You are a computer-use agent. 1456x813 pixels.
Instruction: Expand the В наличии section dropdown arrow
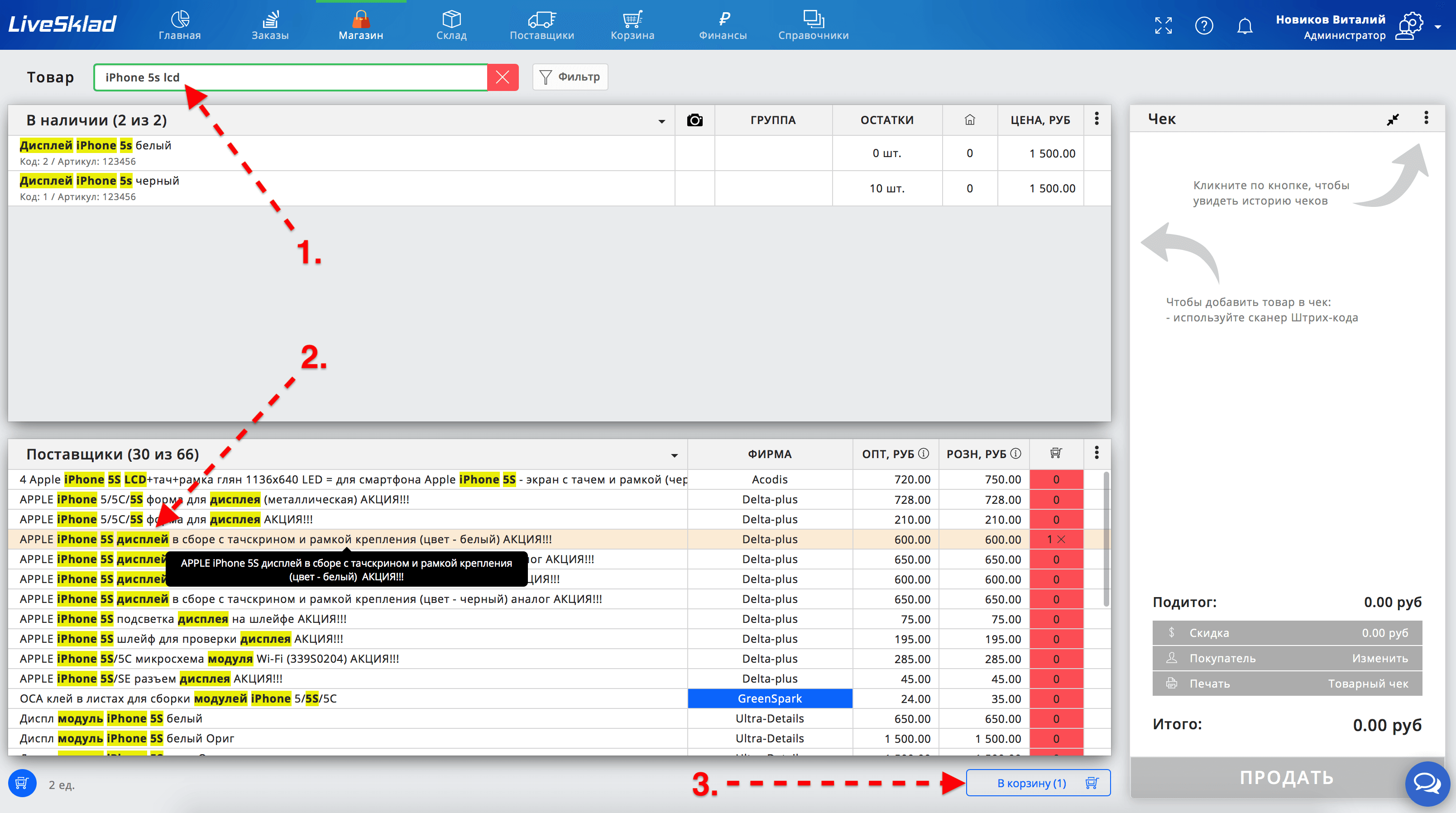[661, 121]
